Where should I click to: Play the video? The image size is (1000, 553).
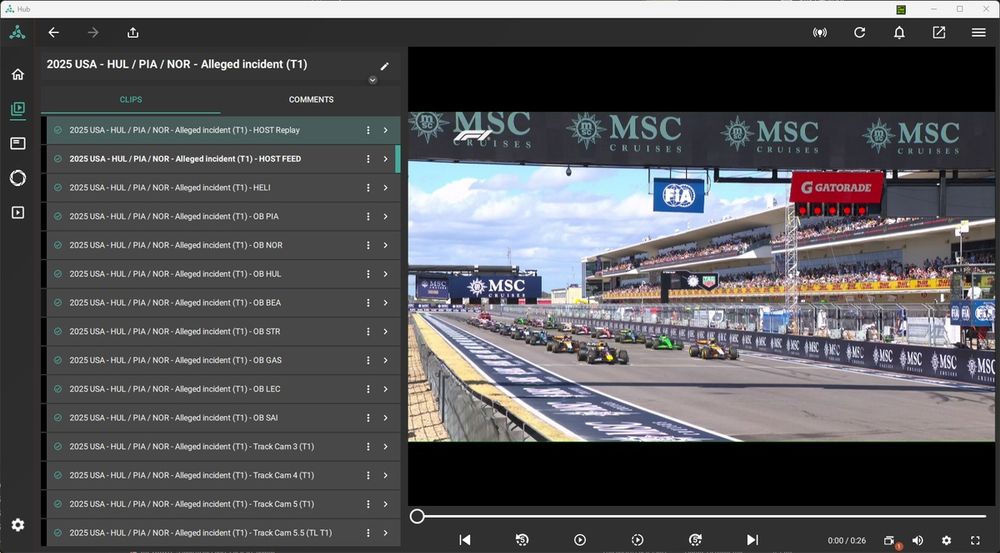(580, 540)
